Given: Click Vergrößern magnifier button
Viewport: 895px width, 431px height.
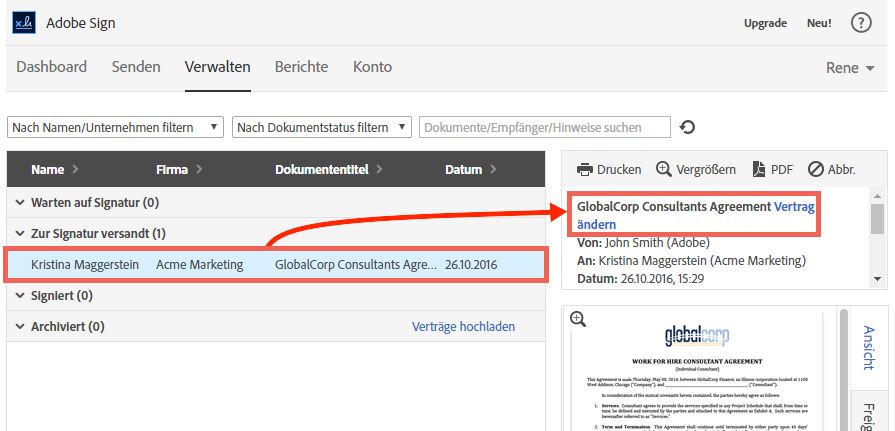Looking at the screenshot, I should tap(696, 170).
